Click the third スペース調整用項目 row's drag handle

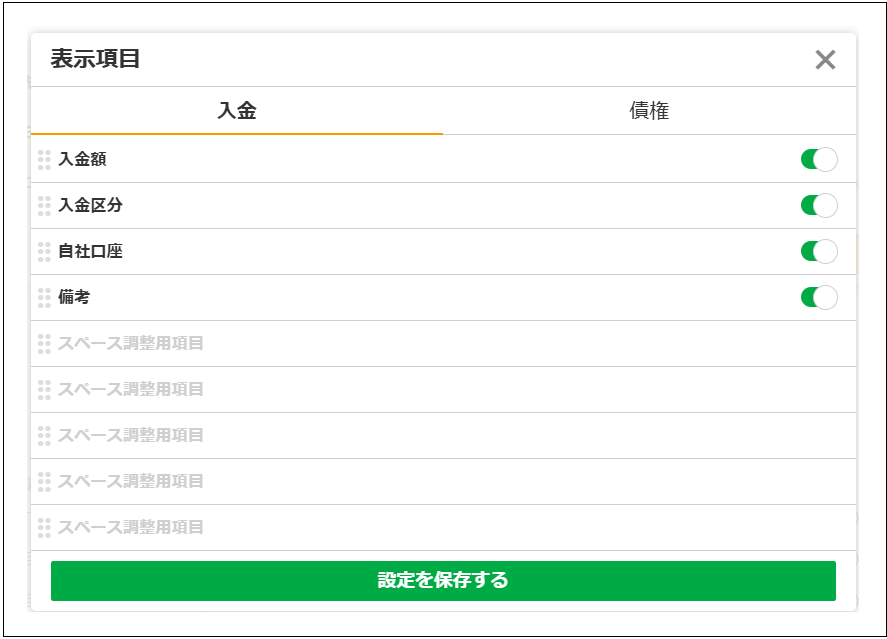[44, 436]
